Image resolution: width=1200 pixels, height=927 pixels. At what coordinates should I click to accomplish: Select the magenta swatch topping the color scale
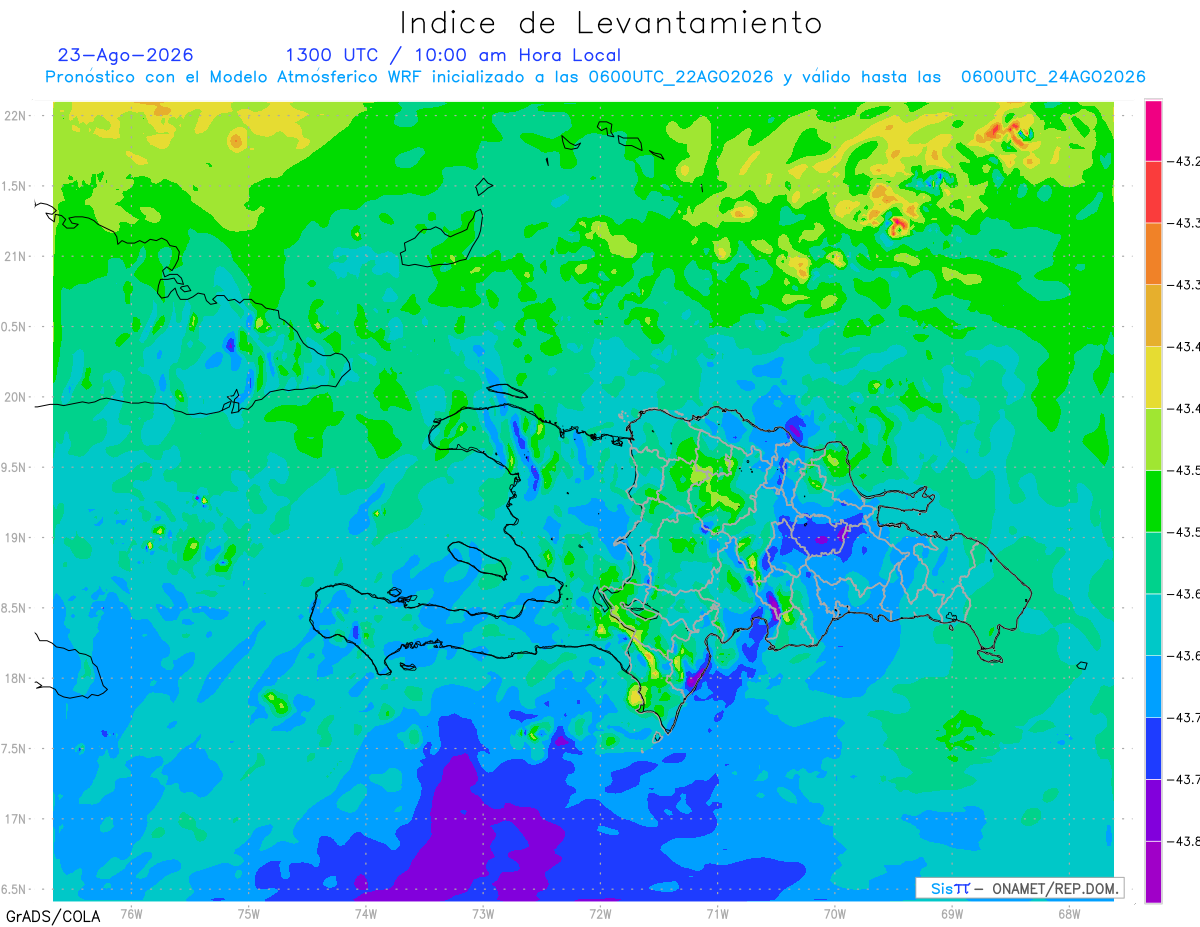pyautogui.click(x=1153, y=130)
